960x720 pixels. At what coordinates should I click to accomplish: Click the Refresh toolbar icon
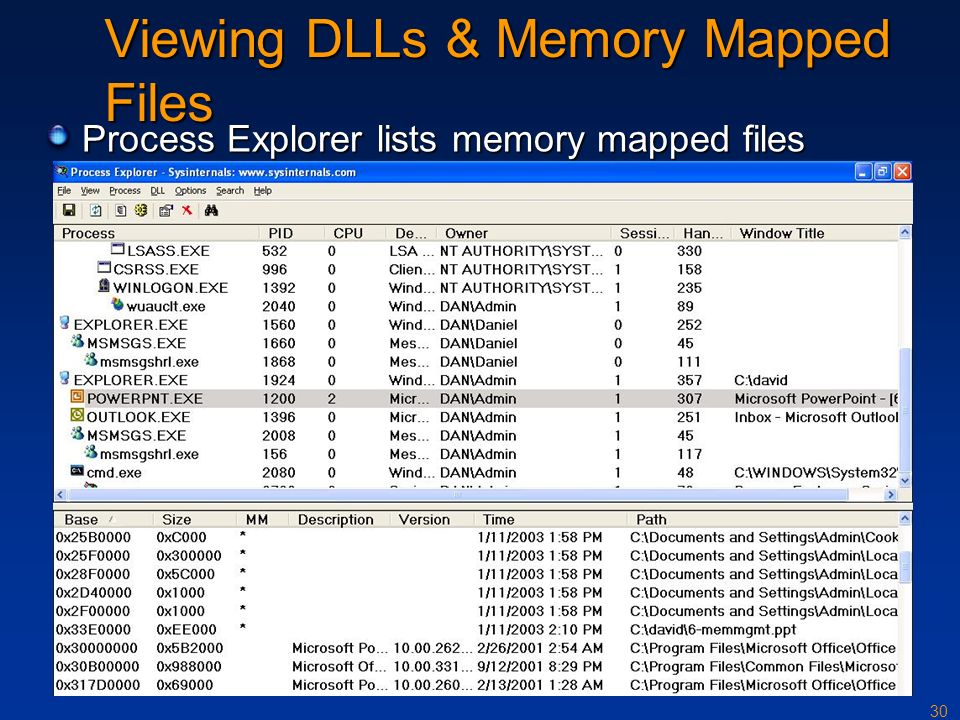click(96, 211)
